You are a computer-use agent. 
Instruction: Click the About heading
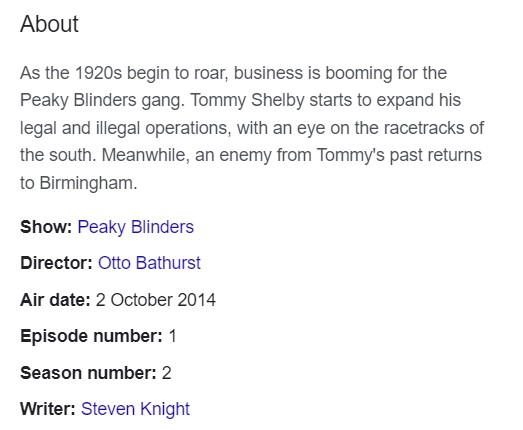[49, 24]
